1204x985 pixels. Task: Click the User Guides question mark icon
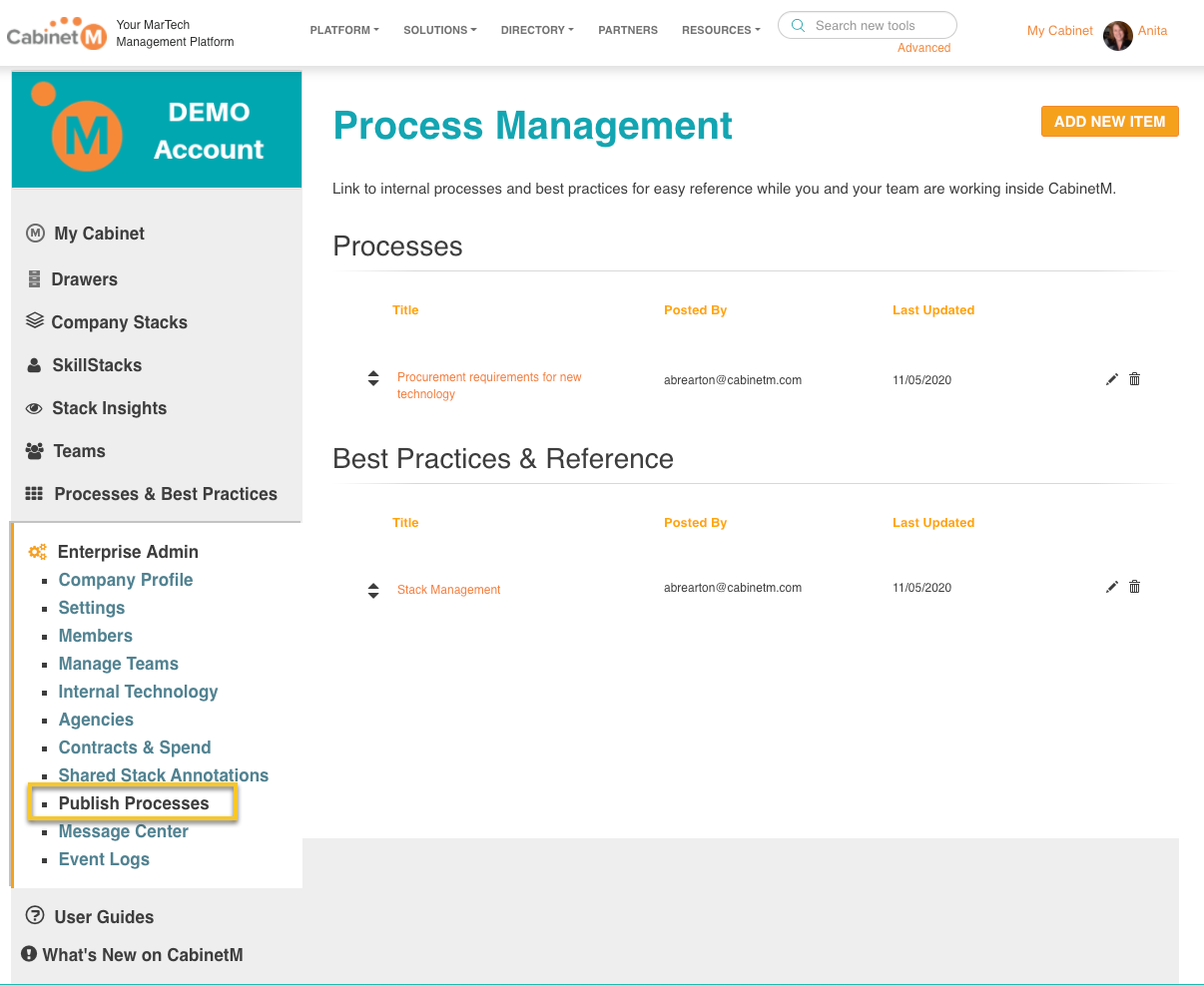click(x=35, y=915)
